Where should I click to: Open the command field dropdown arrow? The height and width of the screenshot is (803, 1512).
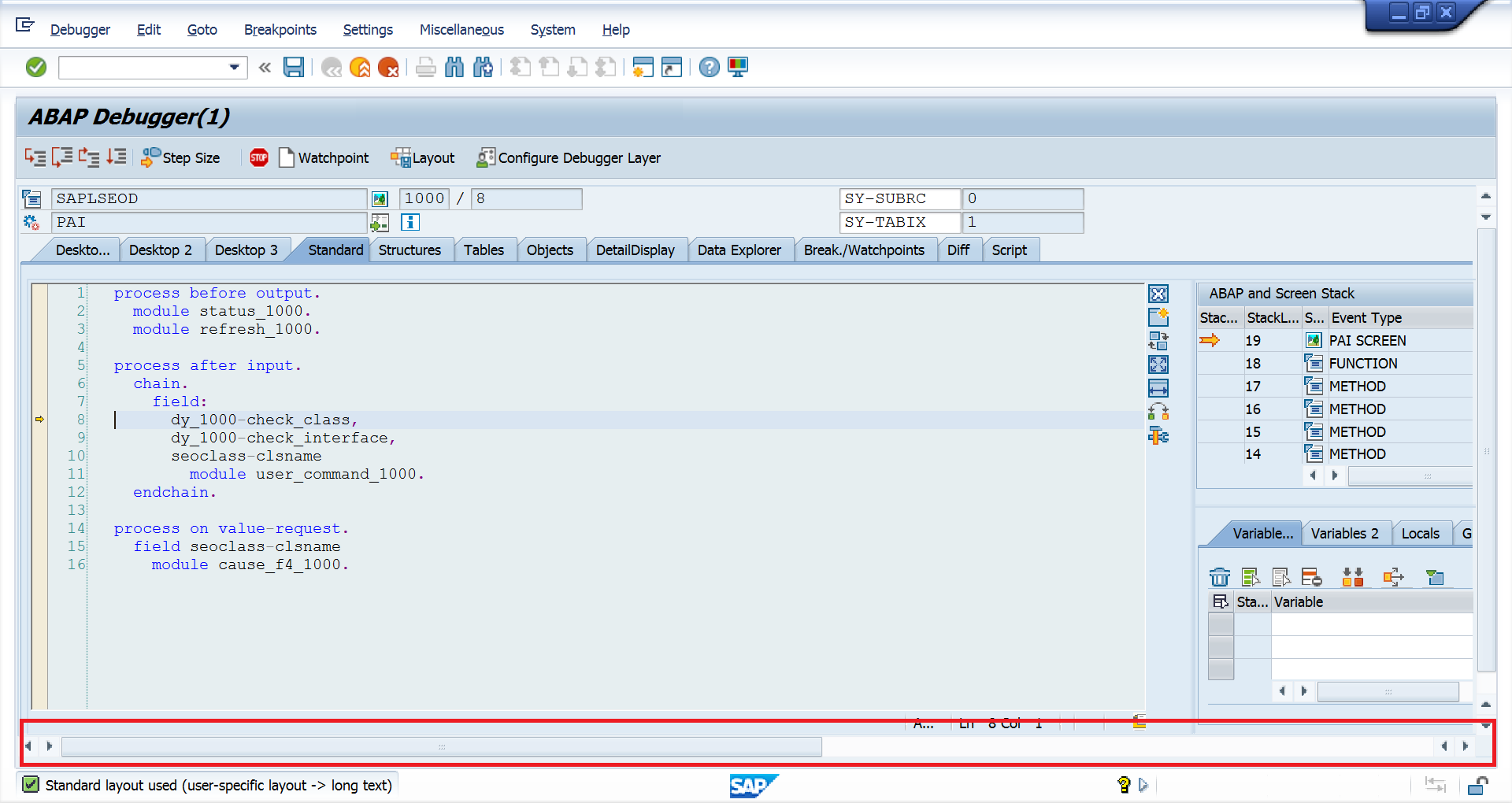(x=234, y=68)
